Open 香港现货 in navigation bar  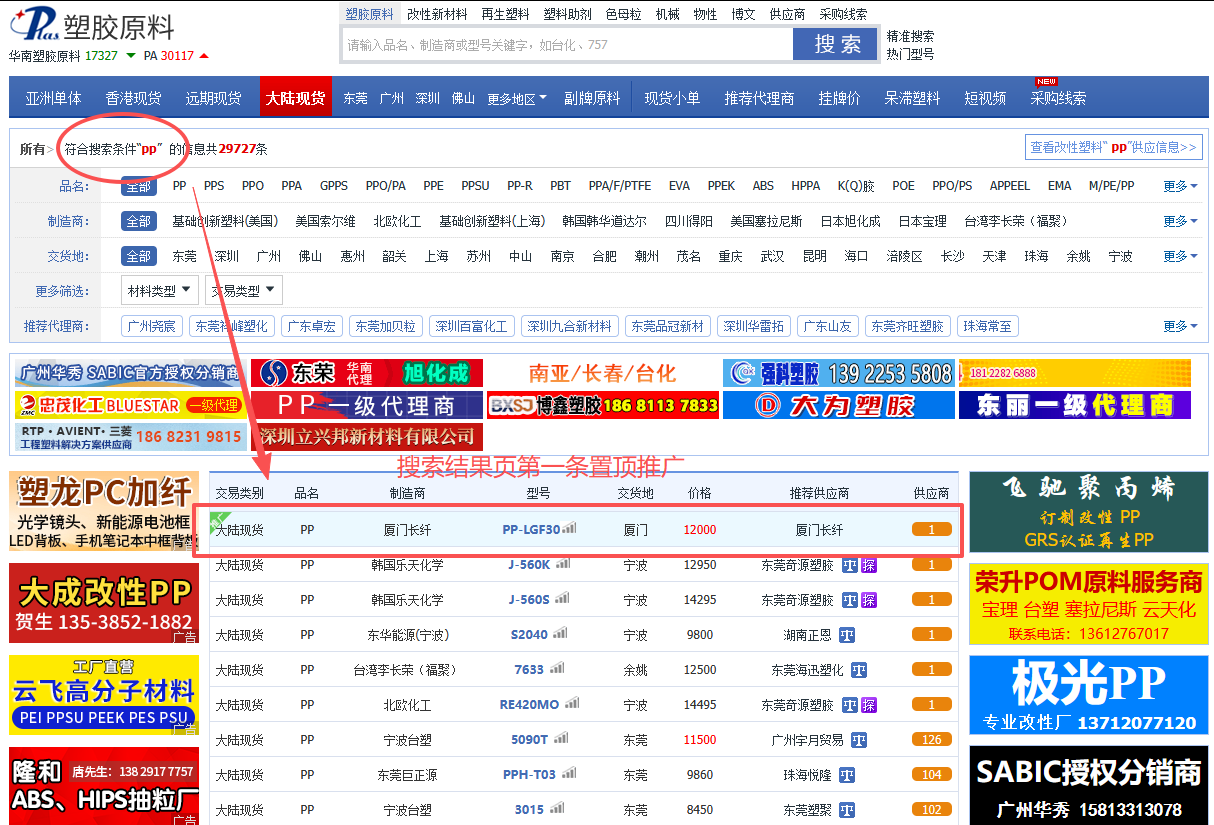click(x=133, y=98)
